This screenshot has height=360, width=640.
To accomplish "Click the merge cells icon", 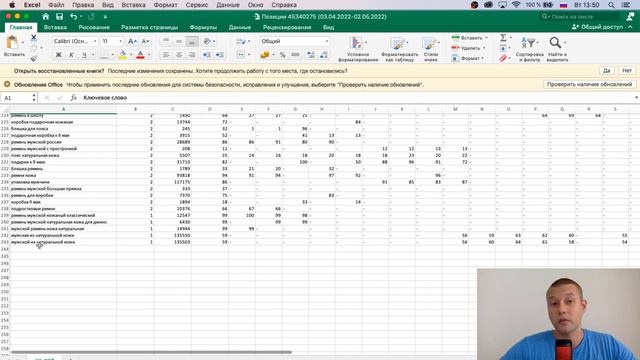I will click(x=241, y=55).
